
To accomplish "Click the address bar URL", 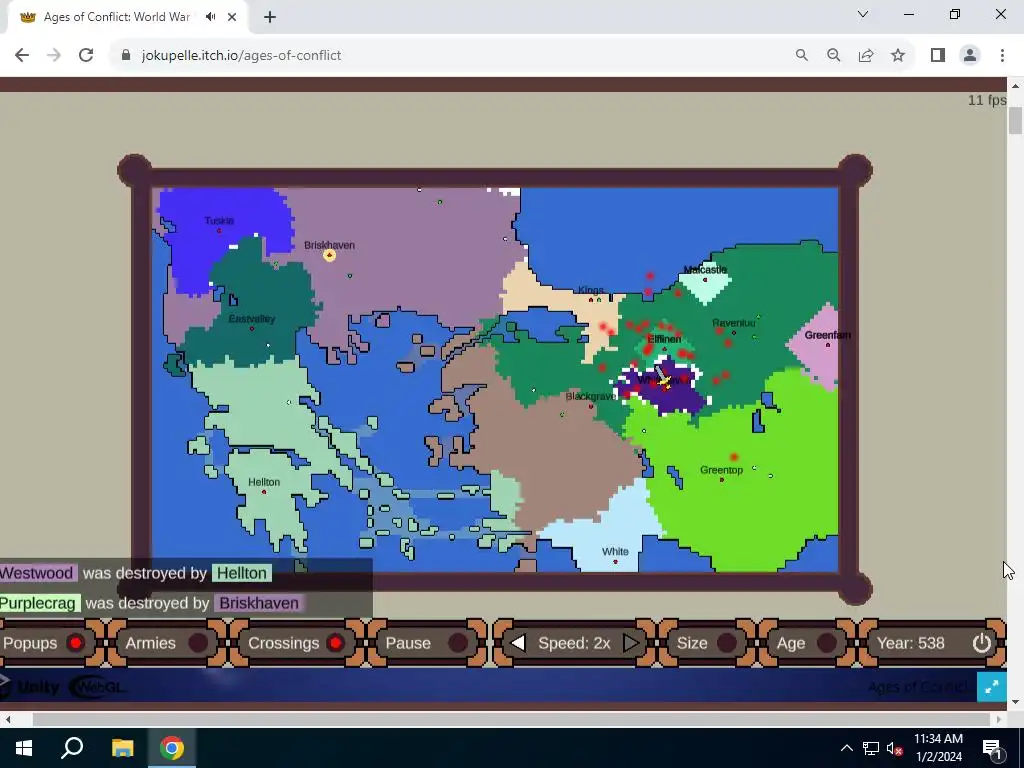I will point(241,56).
